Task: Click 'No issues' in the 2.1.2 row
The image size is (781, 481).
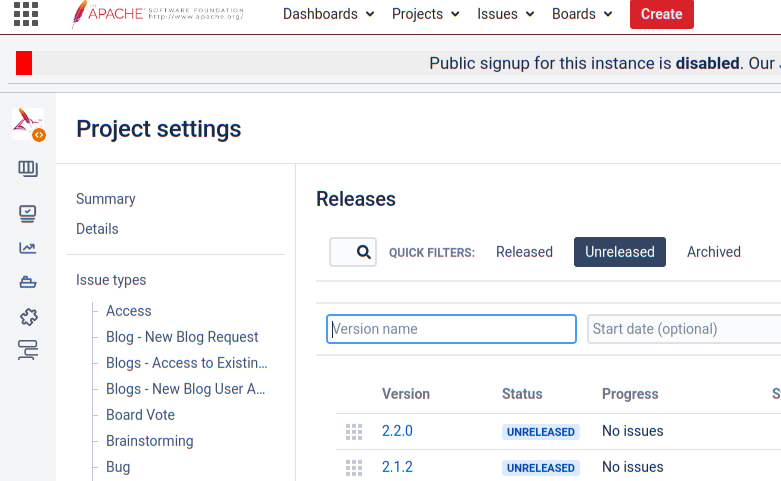Action: point(633,467)
